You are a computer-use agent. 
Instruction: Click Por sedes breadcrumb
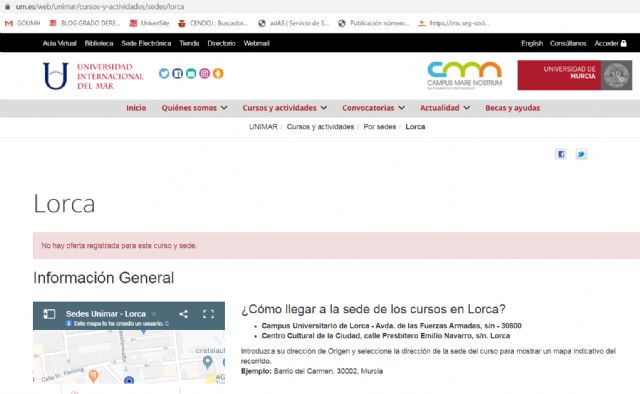coord(380,127)
